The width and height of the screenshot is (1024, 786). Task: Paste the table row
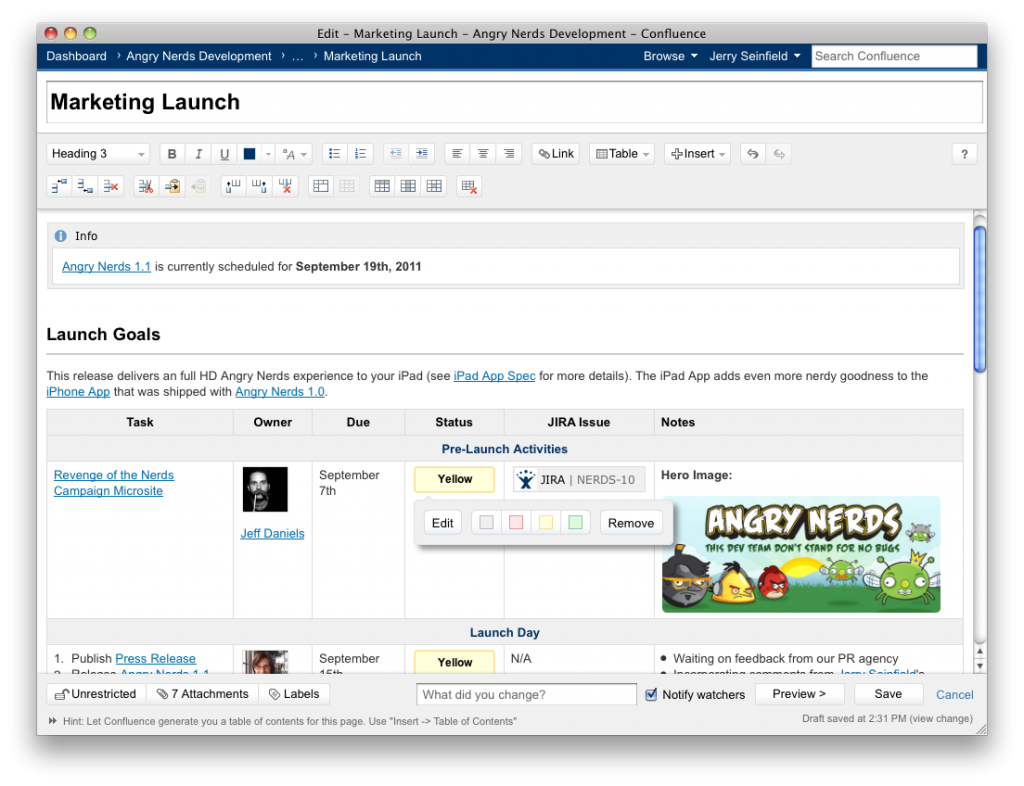click(x=172, y=187)
